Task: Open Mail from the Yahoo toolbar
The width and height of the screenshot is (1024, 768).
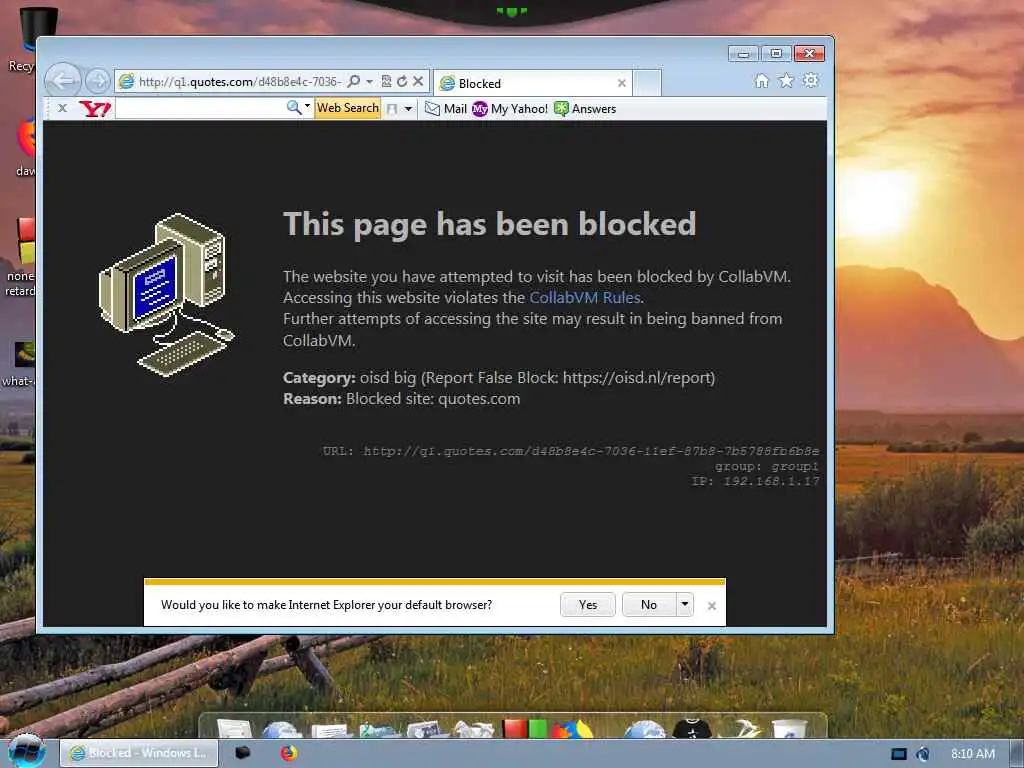Action: coord(445,109)
